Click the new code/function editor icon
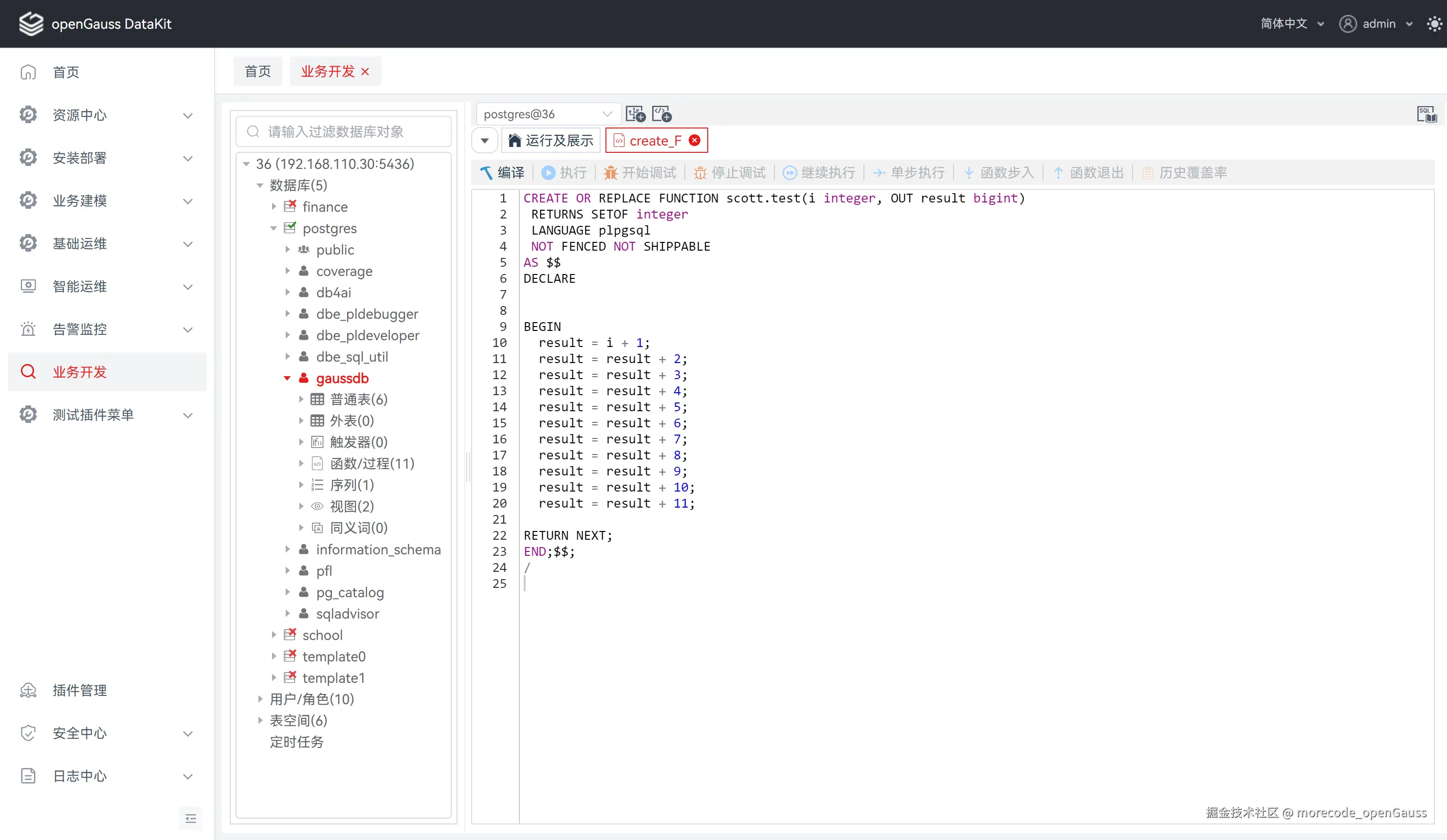 (x=661, y=114)
